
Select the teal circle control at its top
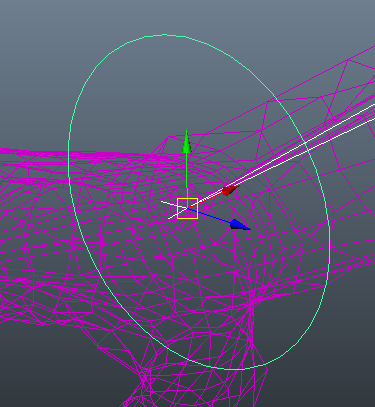[x=164, y=34]
